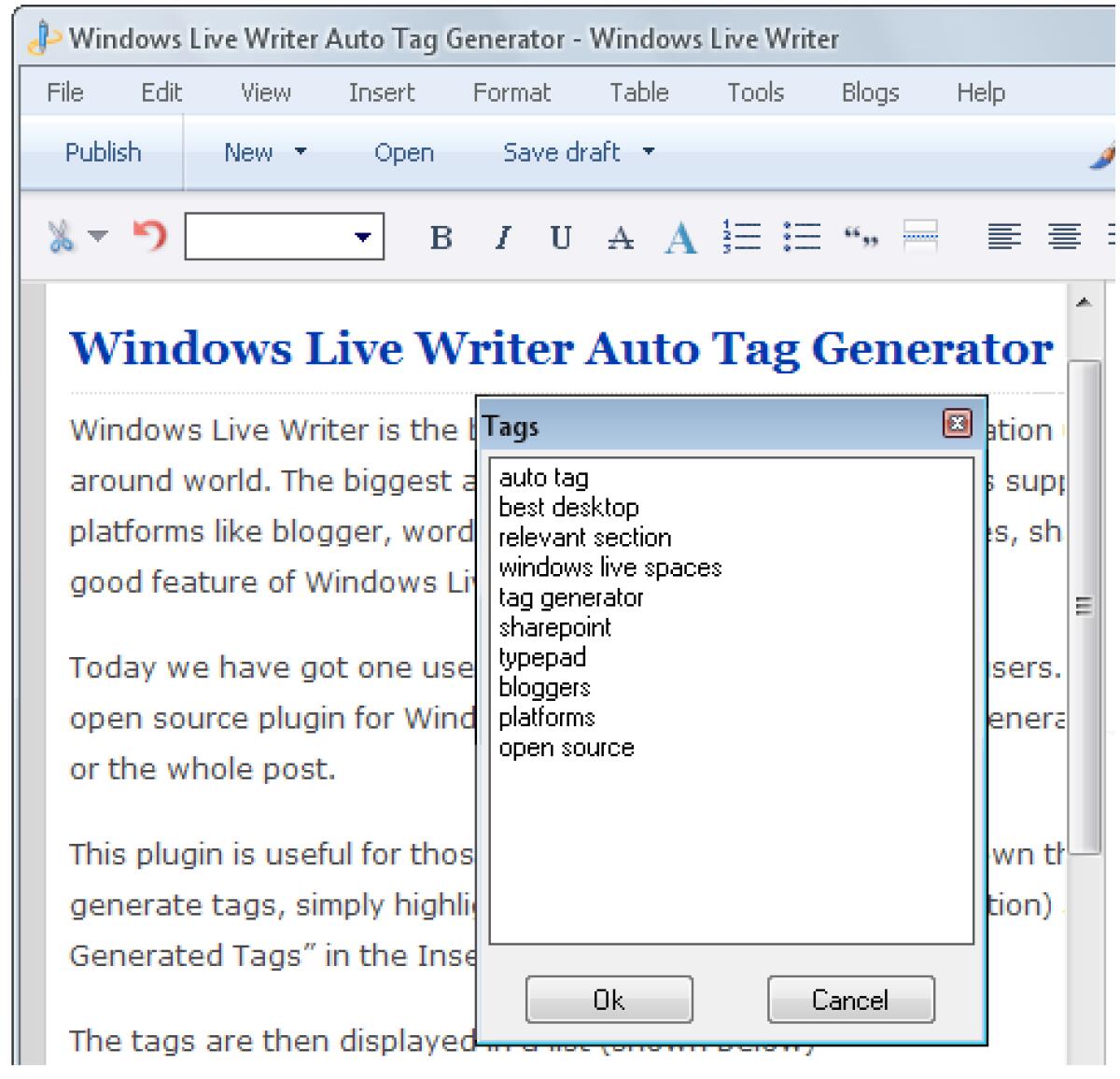Click the Open button
Viewport: 1120px width, 1079px height.
click(404, 153)
